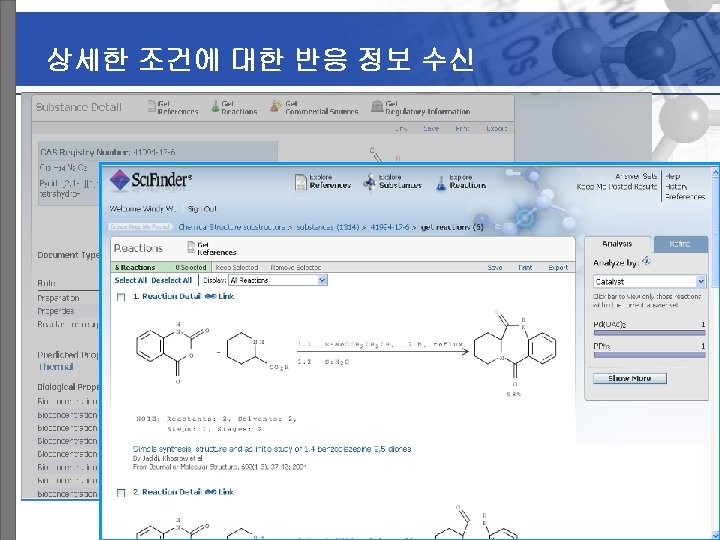Click Save in the Reactions toolbar
The width and height of the screenshot is (720, 540).
click(x=495, y=267)
